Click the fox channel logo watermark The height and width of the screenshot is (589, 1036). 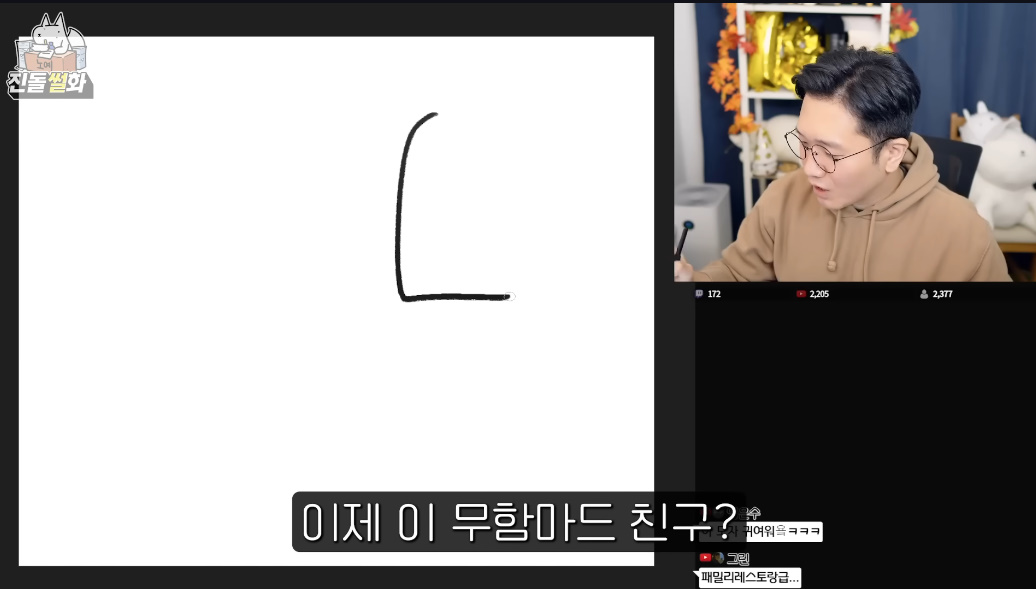tap(50, 42)
